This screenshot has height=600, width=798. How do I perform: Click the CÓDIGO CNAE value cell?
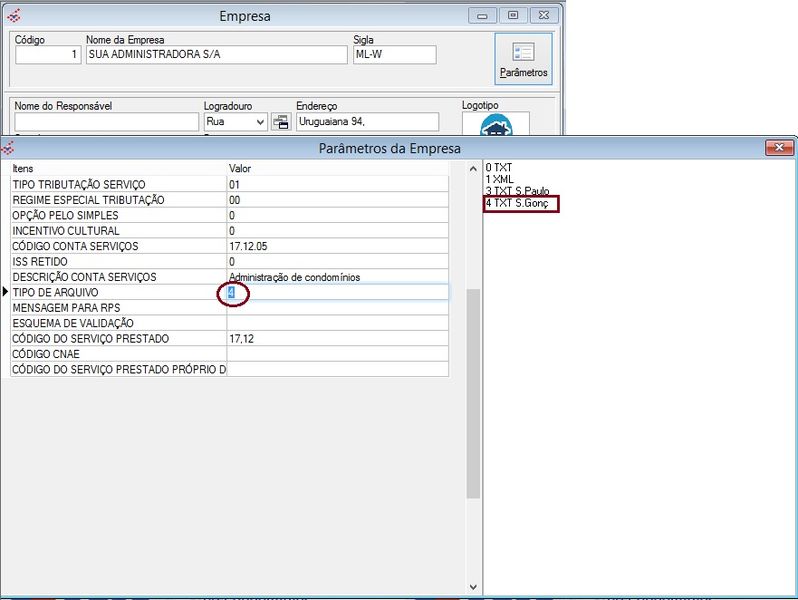tap(337, 354)
